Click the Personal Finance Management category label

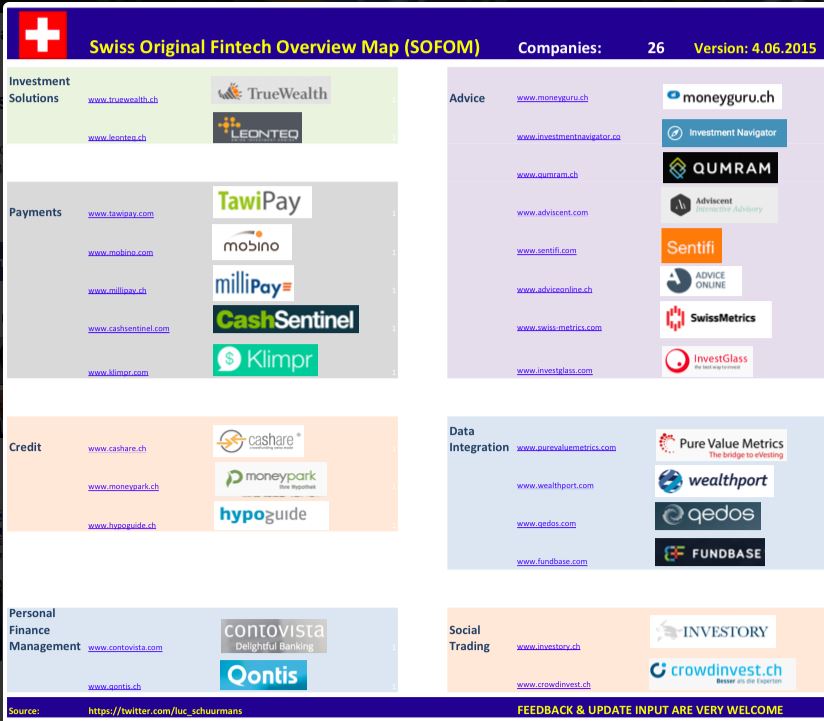click(45, 630)
